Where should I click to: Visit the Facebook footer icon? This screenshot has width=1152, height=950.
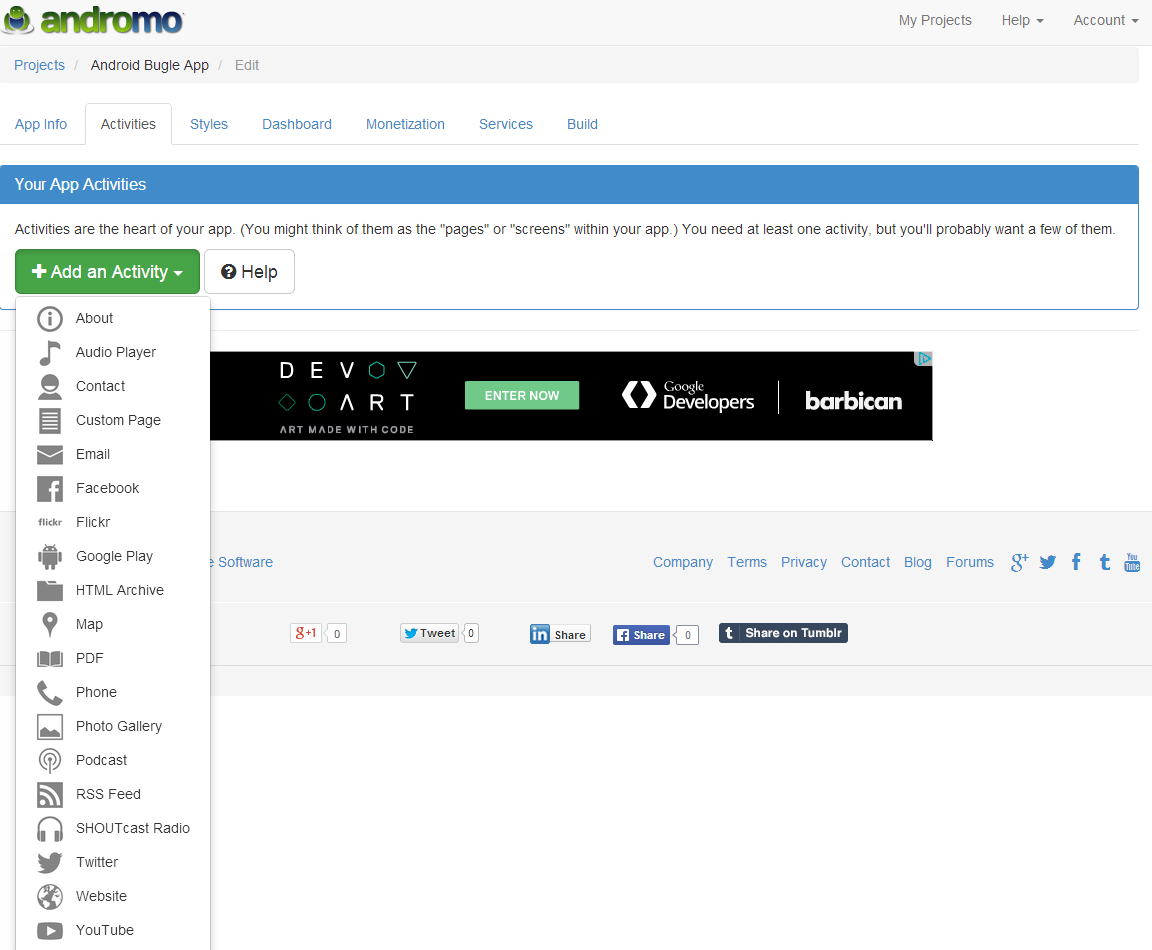(x=1076, y=562)
